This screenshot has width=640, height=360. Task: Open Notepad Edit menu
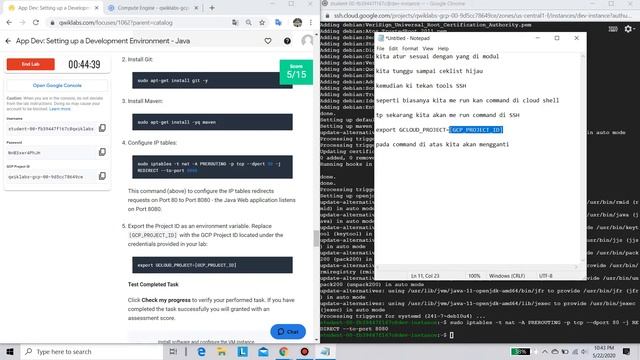point(393,48)
